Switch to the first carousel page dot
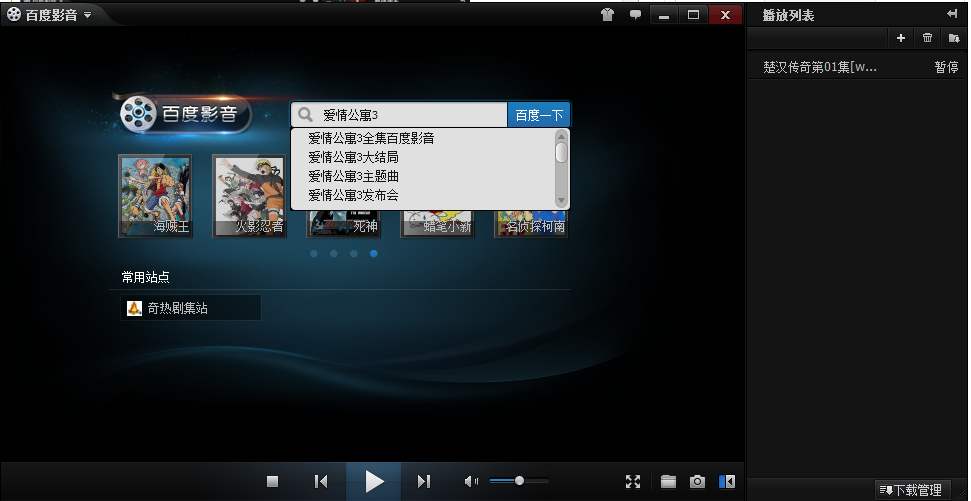The image size is (971, 501). (314, 253)
